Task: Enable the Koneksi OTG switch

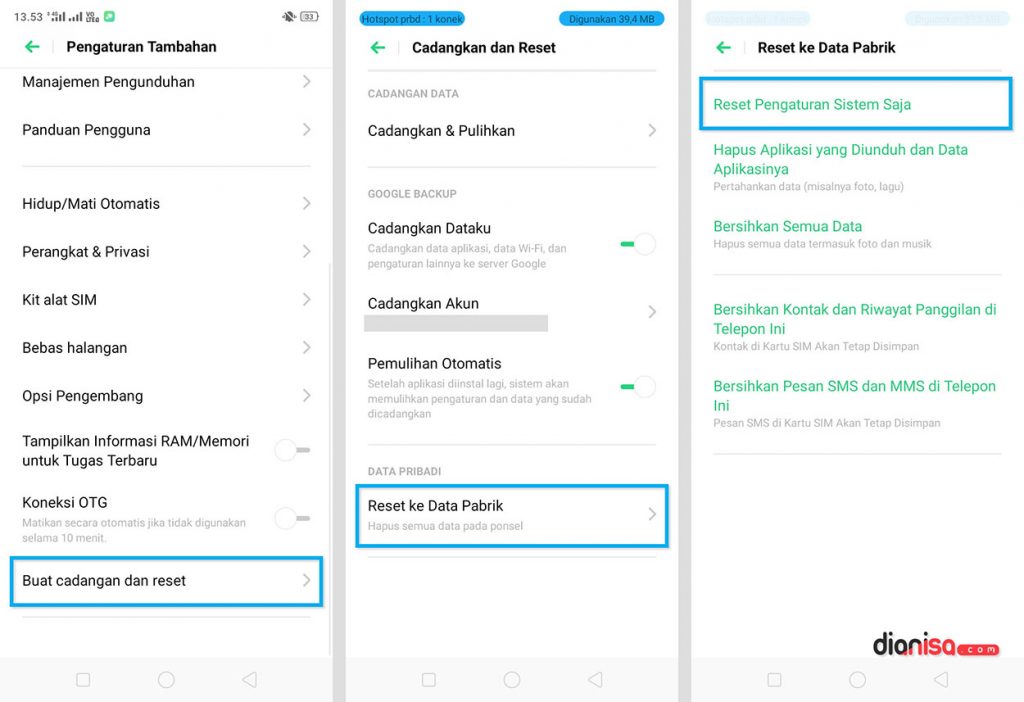Action: tap(292, 518)
